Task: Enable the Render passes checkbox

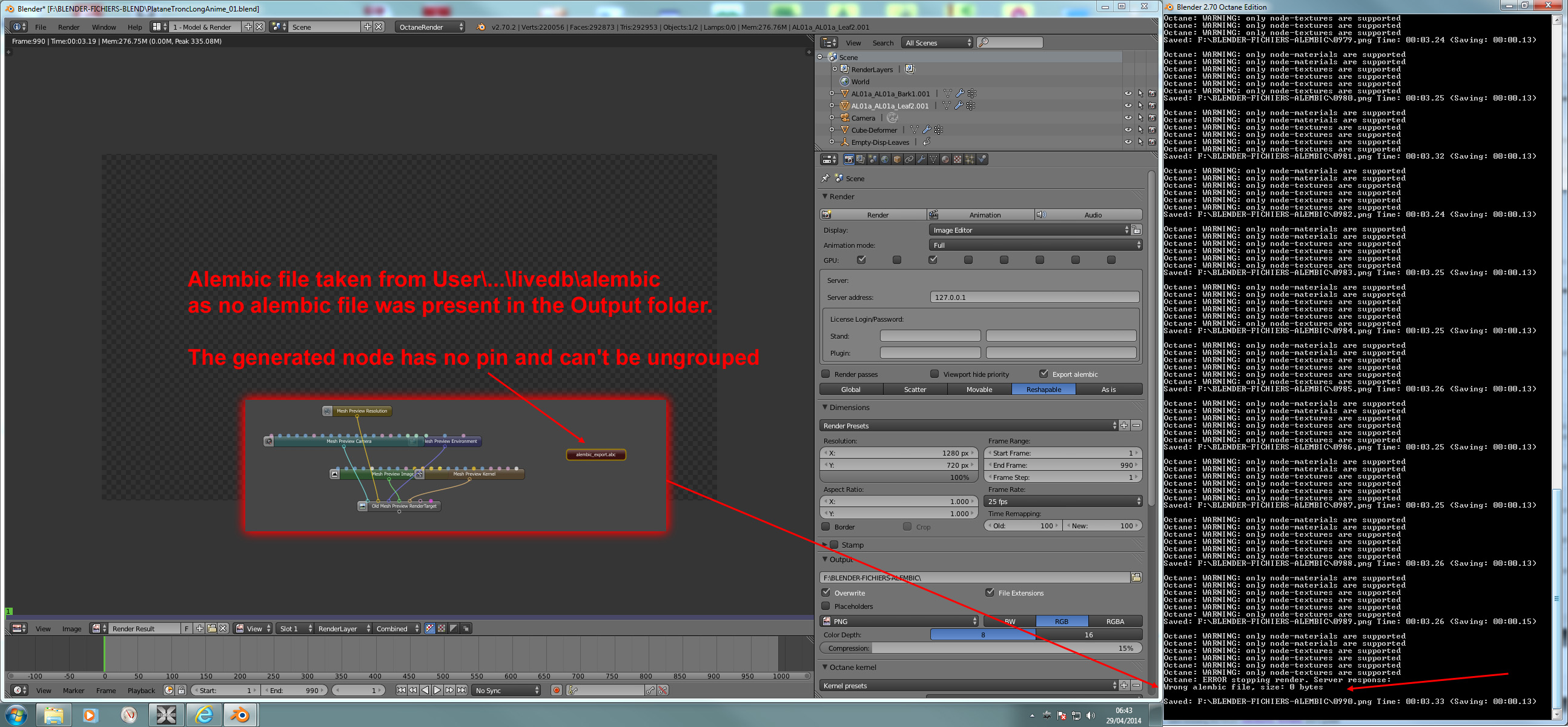Action: 825,374
